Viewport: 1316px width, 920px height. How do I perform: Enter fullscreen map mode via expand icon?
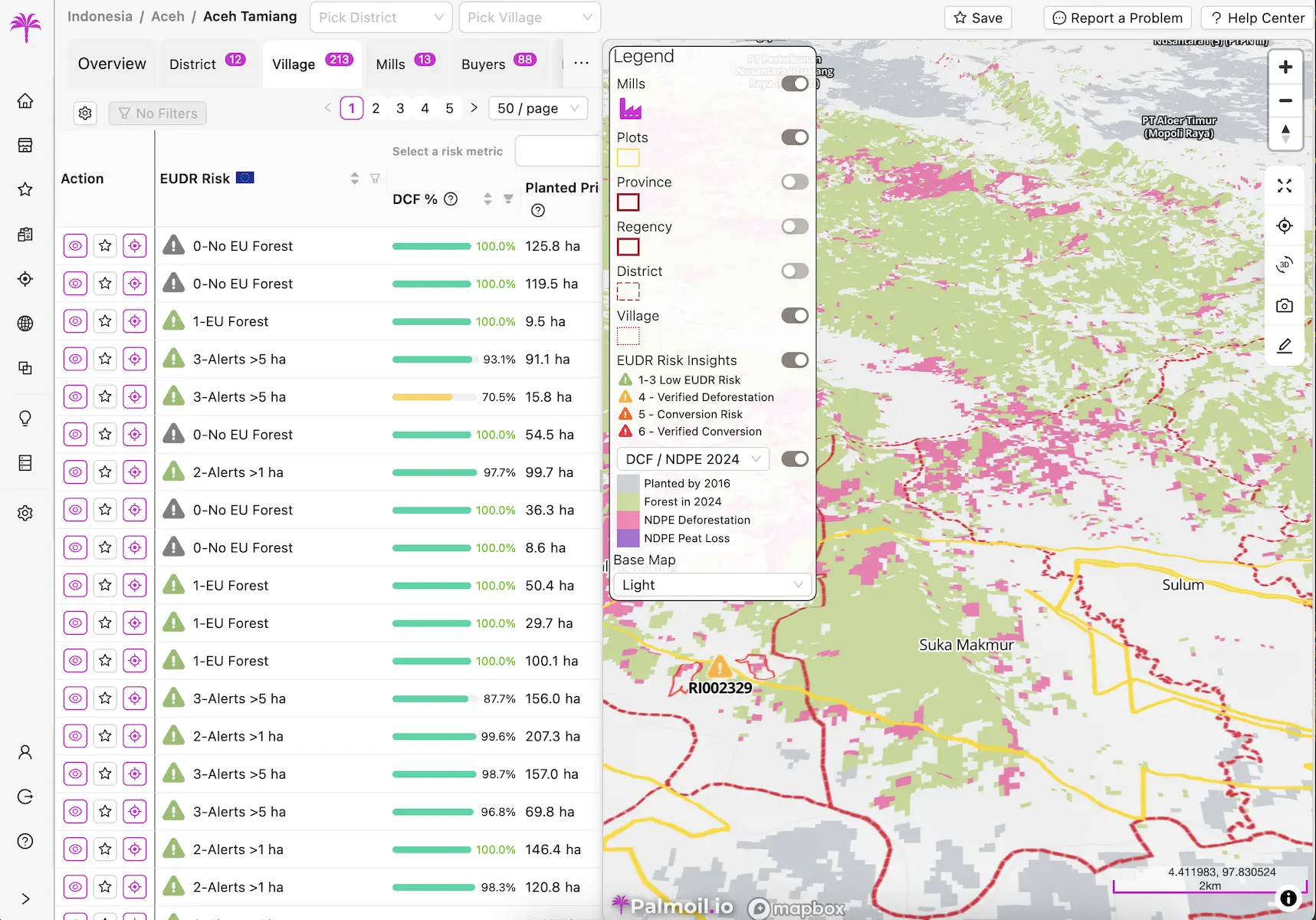(x=1285, y=186)
